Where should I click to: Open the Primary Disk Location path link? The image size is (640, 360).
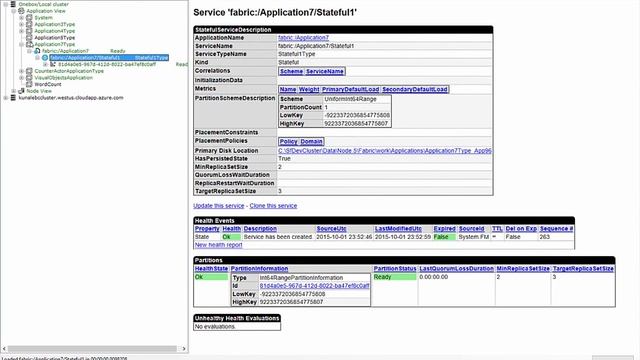pos(384,151)
